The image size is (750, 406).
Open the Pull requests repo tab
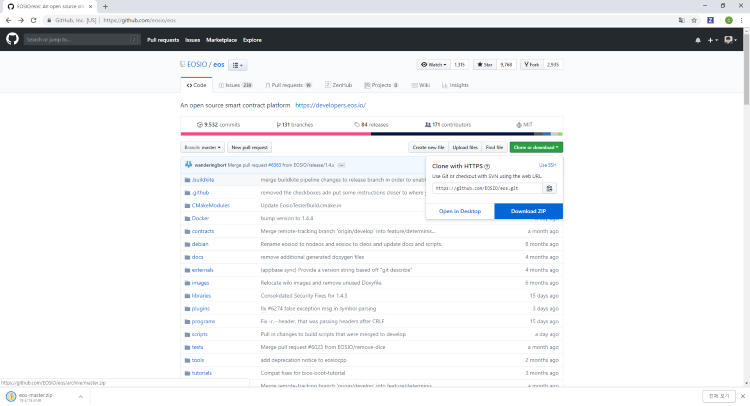288,85
